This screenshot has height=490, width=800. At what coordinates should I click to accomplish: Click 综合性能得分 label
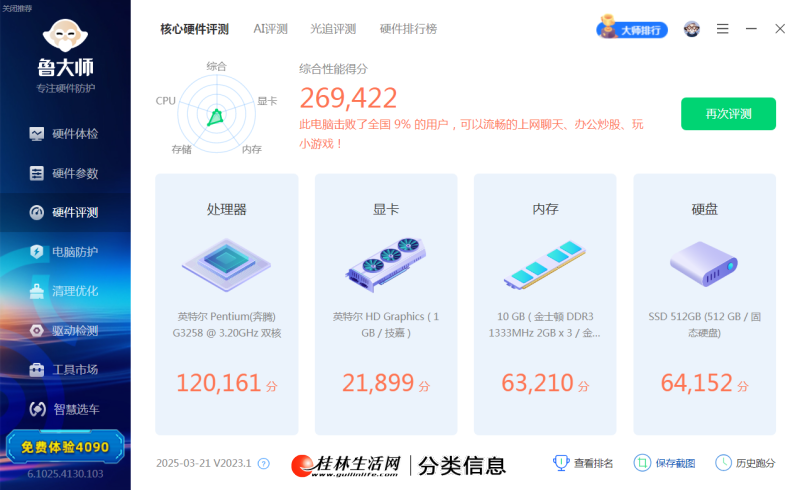pos(333,69)
